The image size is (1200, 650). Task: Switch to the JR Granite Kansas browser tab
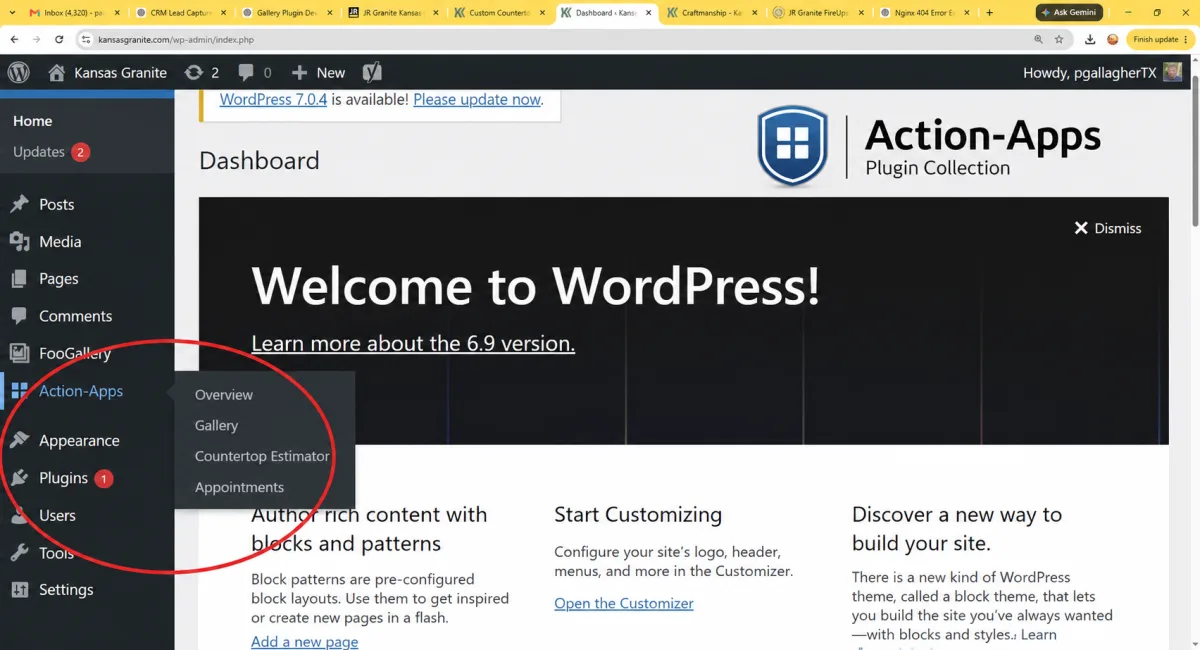[394, 13]
